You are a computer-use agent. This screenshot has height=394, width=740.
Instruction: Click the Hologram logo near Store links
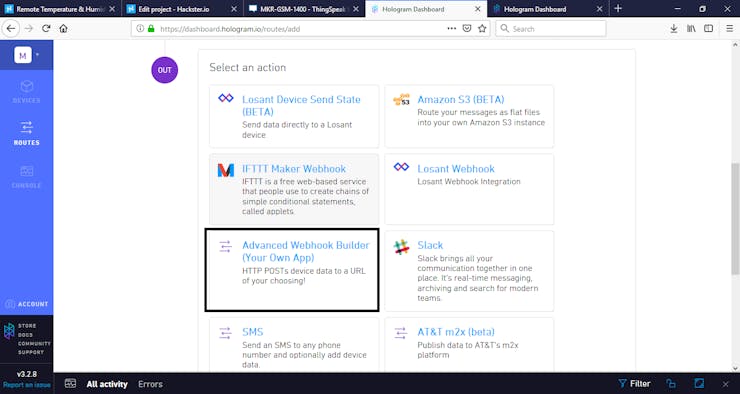(x=9, y=331)
